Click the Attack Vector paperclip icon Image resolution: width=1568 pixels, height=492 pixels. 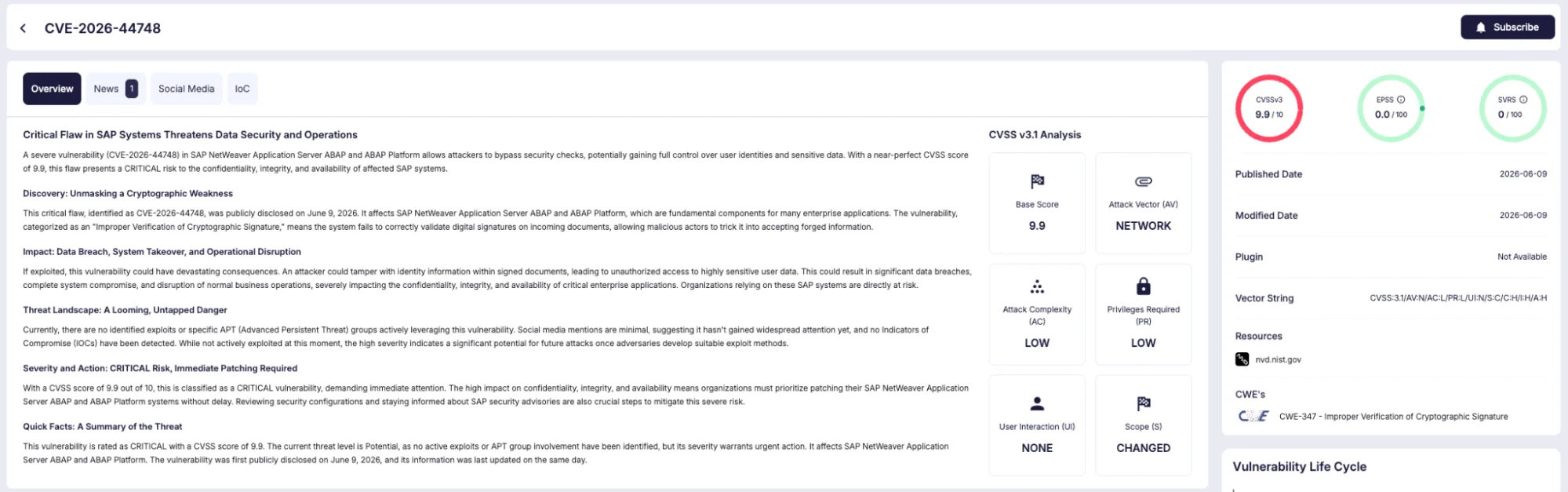[1143, 181]
